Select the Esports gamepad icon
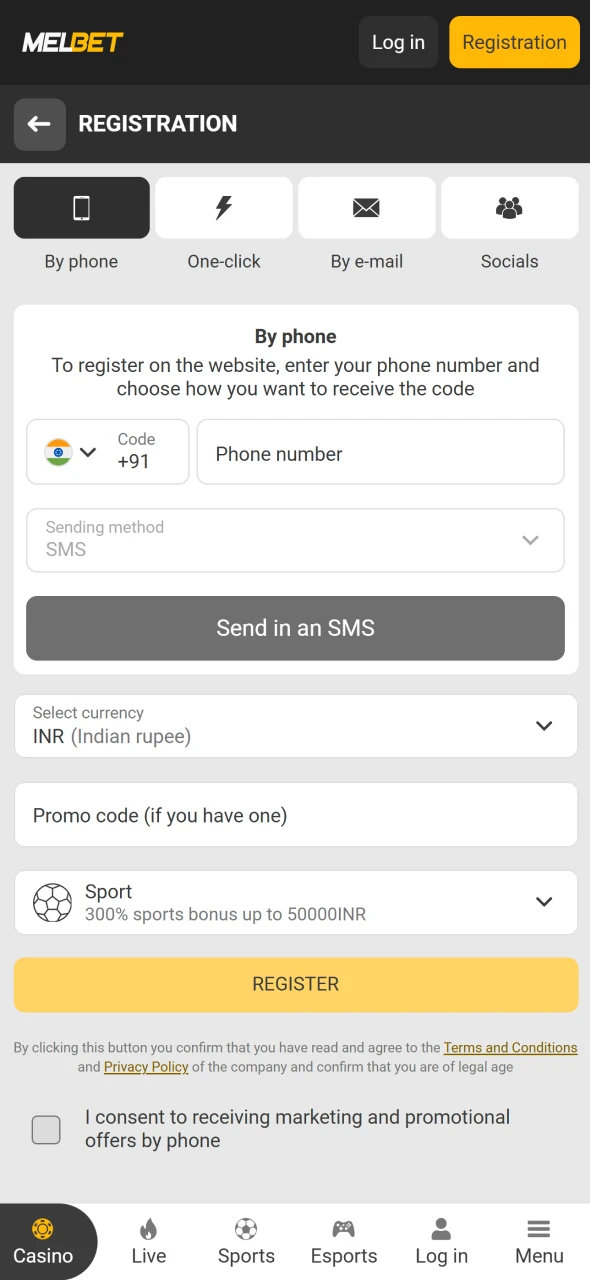The height and width of the screenshot is (1280, 590). coord(343,1227)
